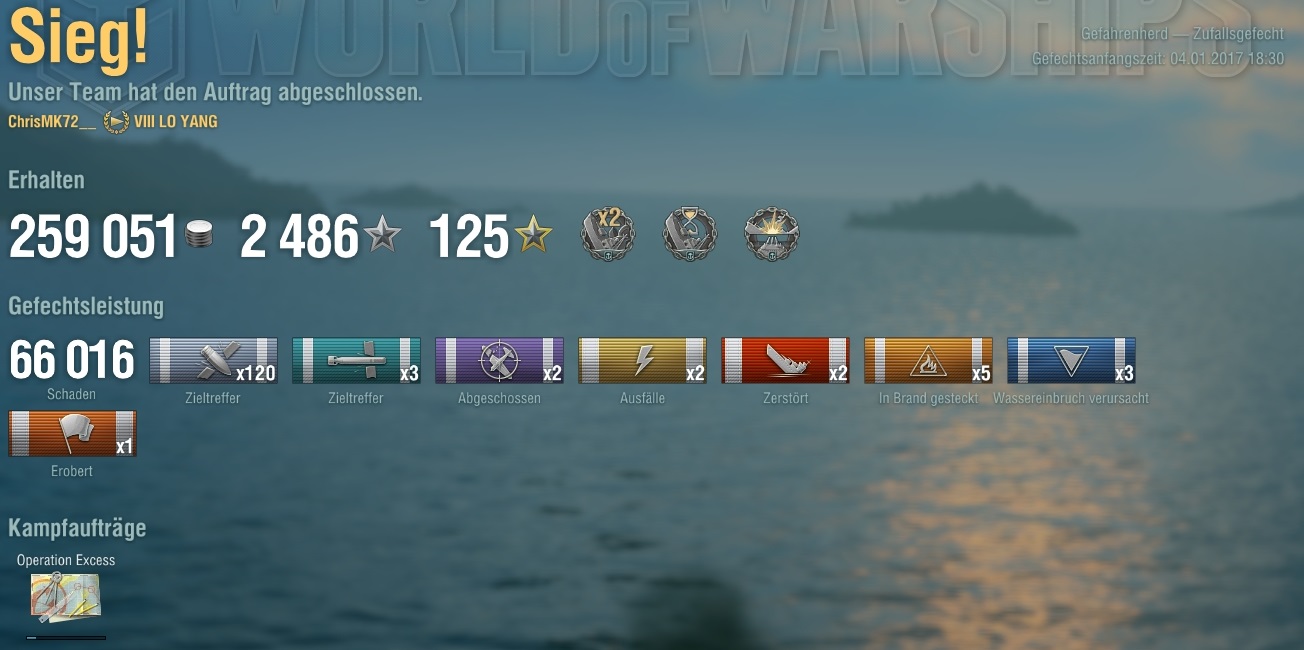The height and width of the screenshot is (650, 1304).
Task: Click the x2 achievement medal badge
Action: coord(608,235)
